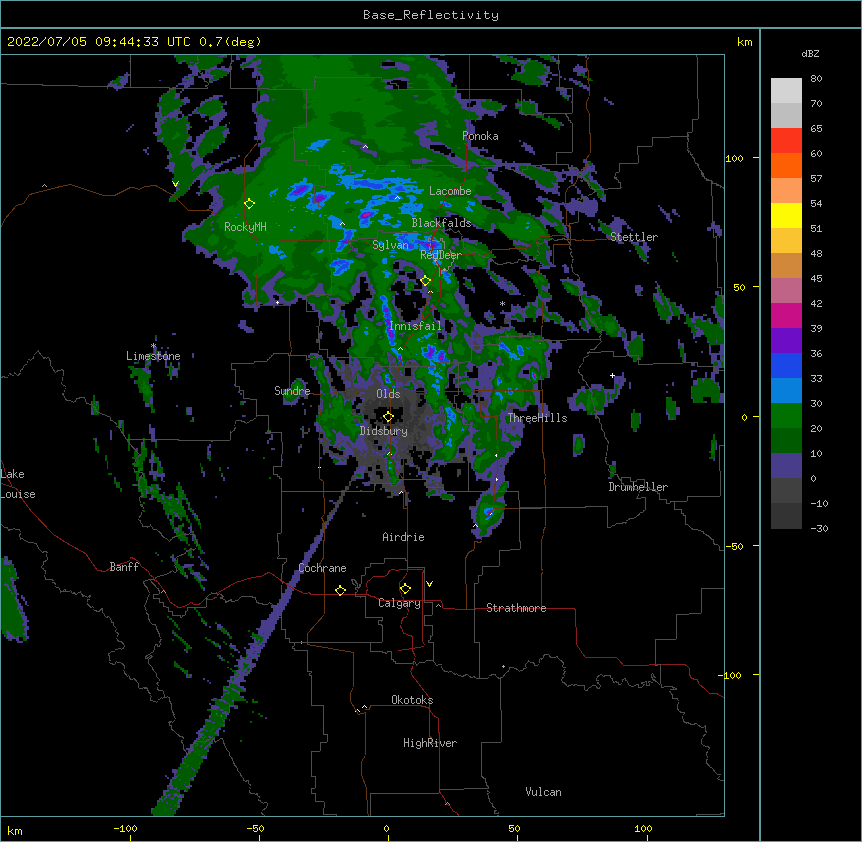This screenshot has width=862, height=842.
Task: Pick the yellow 51-54 dBZ legend swatch
Action: (x=786, y=215)
